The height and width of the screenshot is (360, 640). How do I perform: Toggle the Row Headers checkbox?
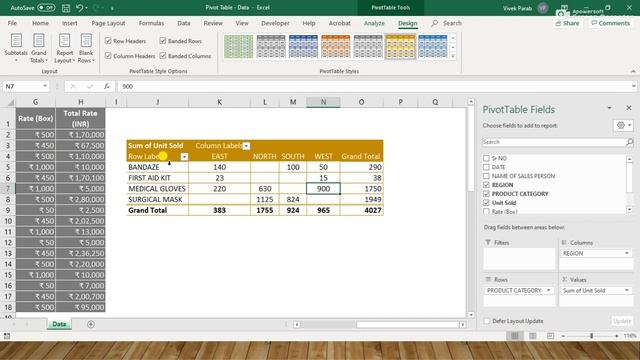click(108, 41)
